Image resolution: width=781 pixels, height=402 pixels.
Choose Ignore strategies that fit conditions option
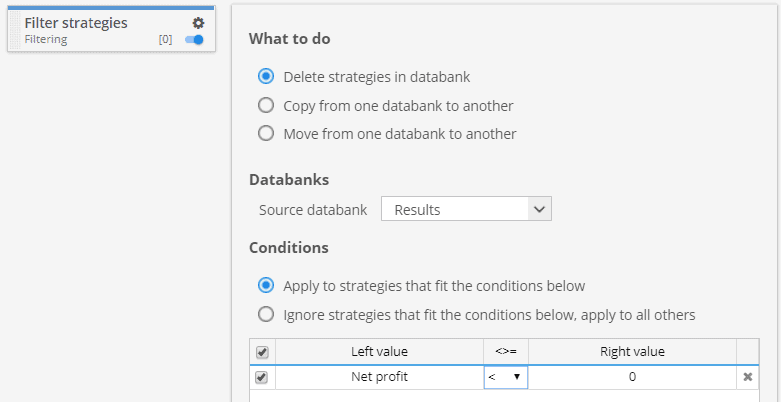click(266, 315)
